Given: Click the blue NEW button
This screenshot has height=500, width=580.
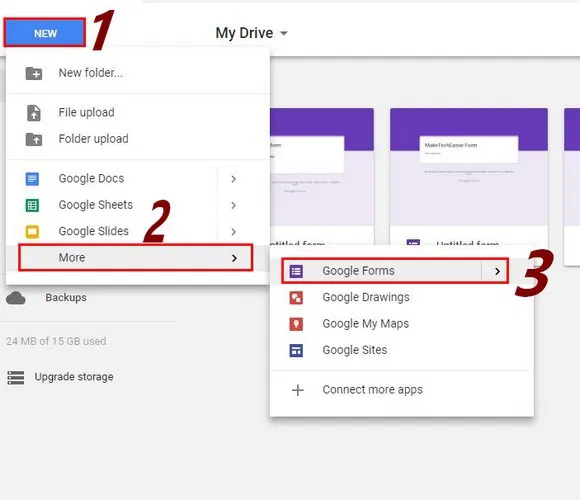Looking at the screenshot, I should 45,33.
